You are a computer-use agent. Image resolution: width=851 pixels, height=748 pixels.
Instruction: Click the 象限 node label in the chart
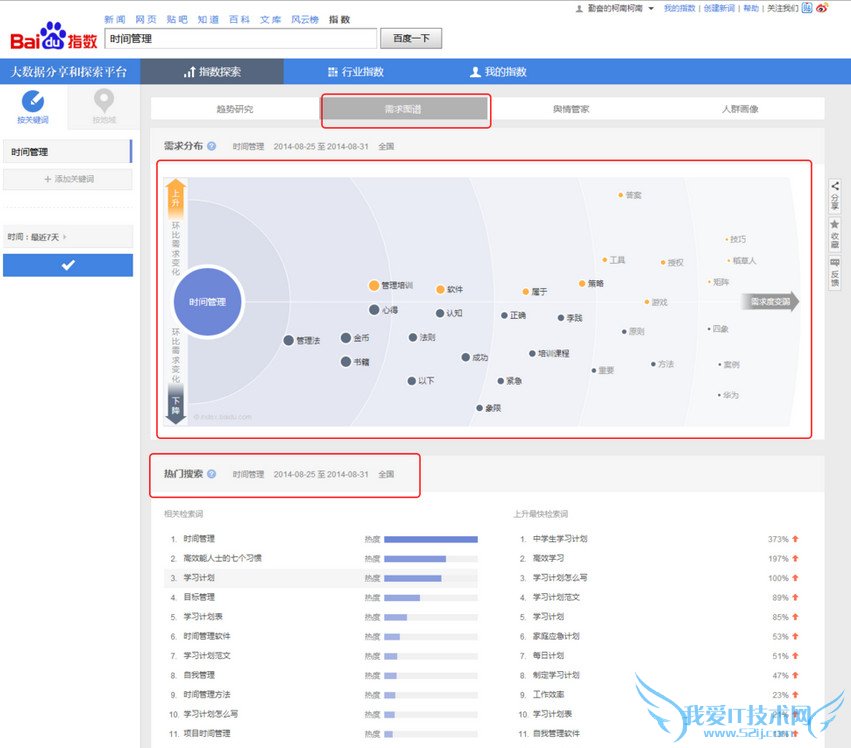pyautogui.click(x=493, y=408)
